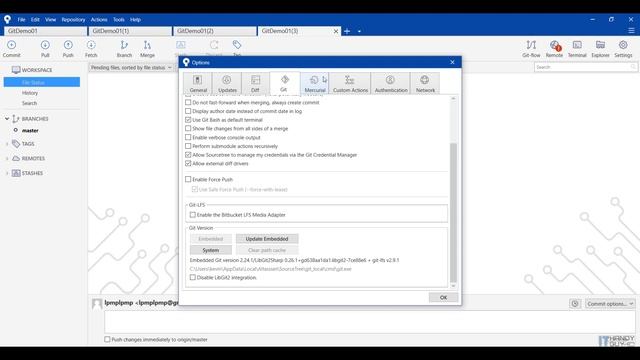Enable Display author date instead of commit date
Viewport: 640px width, 360px height.
pos(188,111)
